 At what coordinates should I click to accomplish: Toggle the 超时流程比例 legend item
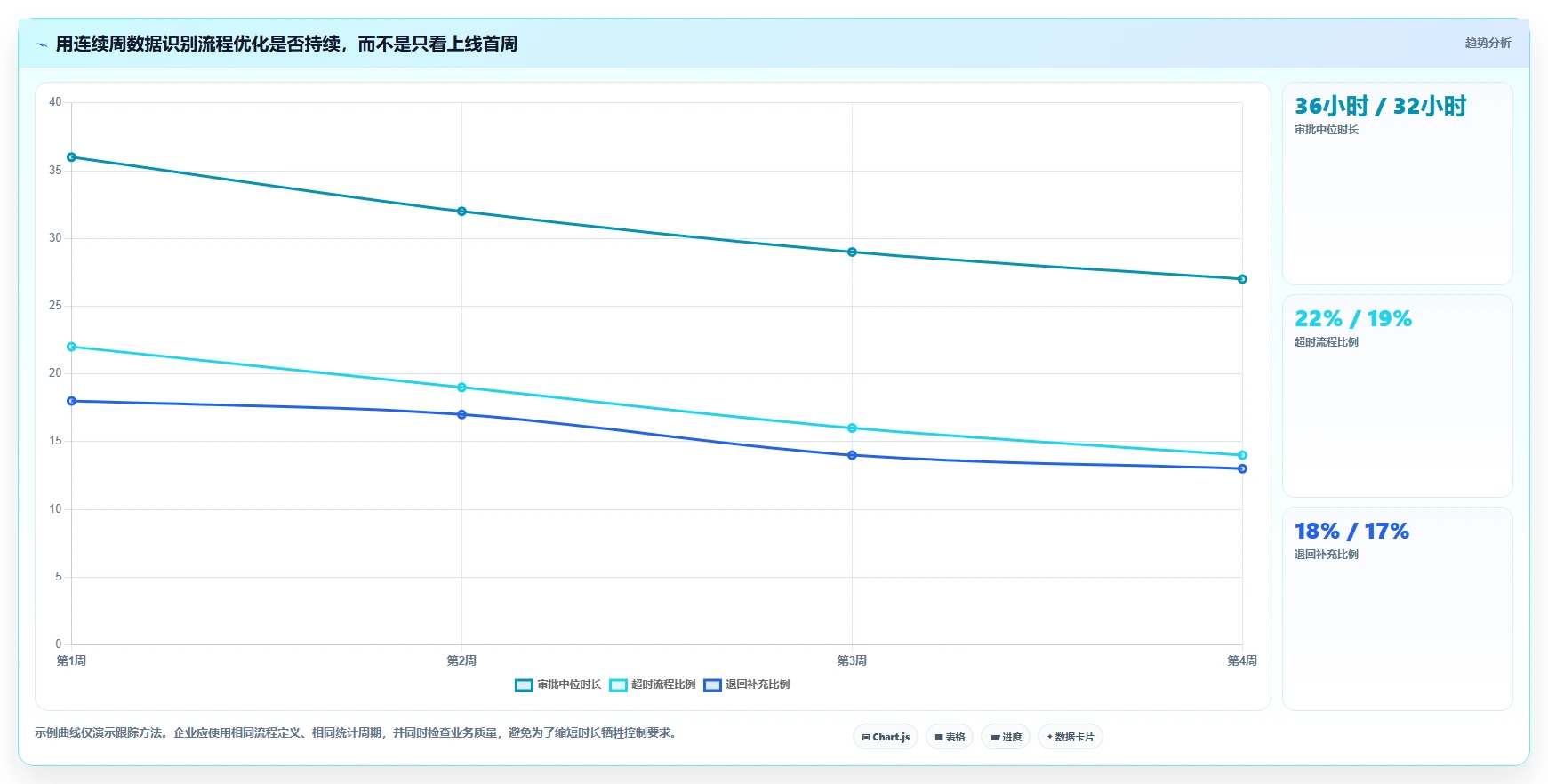point(653,684)
